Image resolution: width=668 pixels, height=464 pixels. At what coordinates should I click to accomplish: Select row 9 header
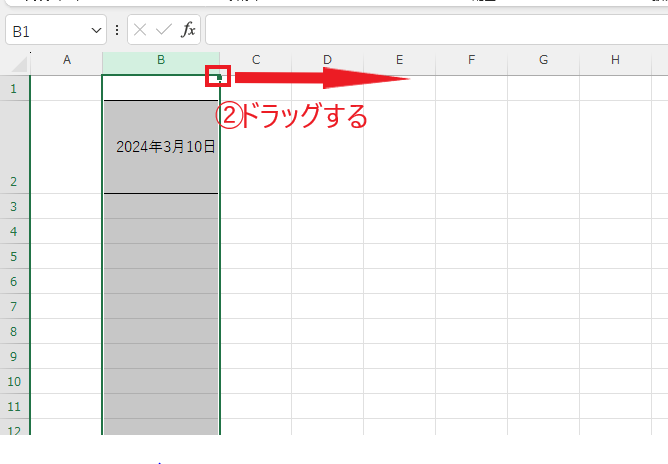point(14,356)
